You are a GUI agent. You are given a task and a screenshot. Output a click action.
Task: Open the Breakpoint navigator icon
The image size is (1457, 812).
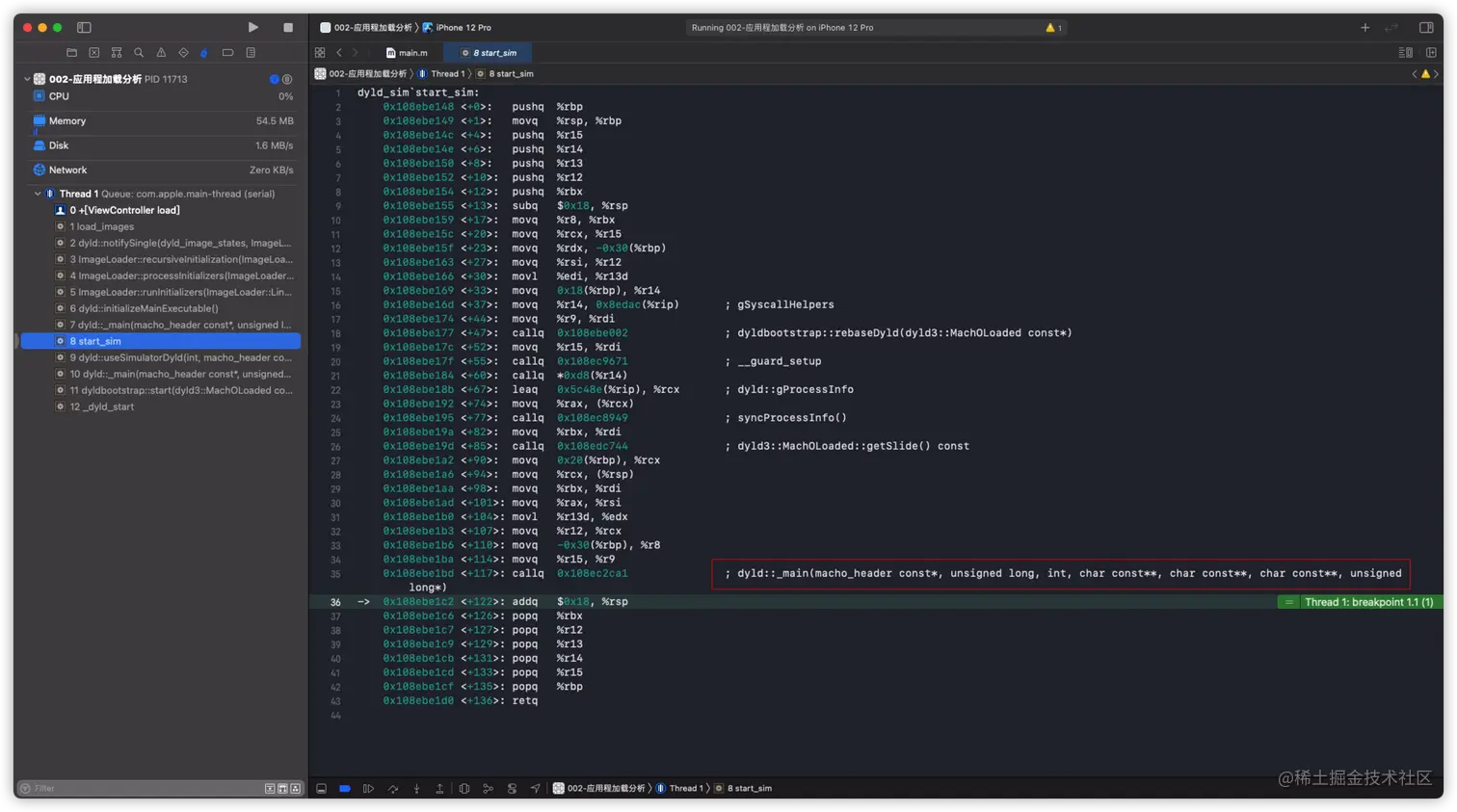point(227,53)
